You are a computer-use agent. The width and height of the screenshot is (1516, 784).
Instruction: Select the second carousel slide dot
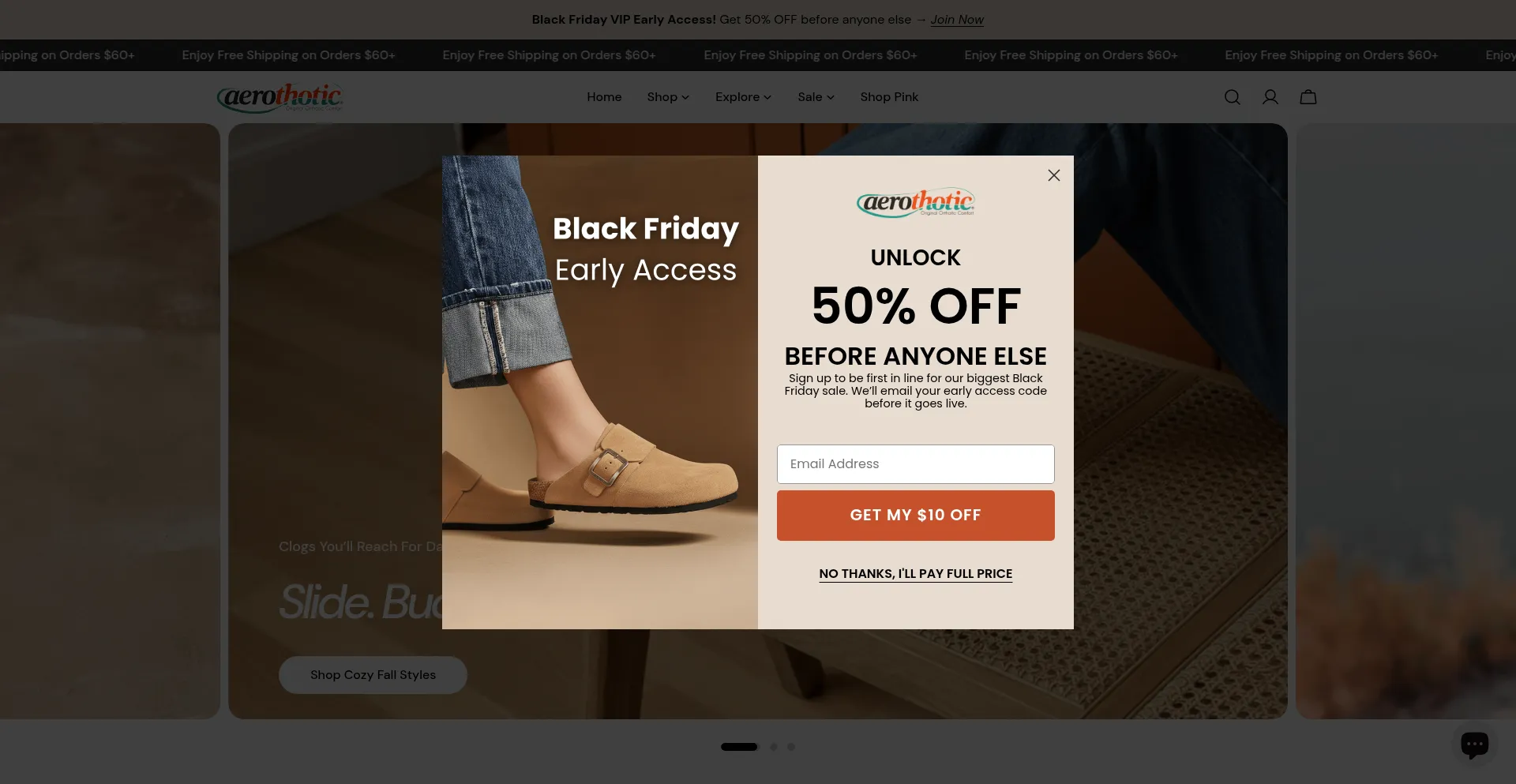(x=774, y=747)
